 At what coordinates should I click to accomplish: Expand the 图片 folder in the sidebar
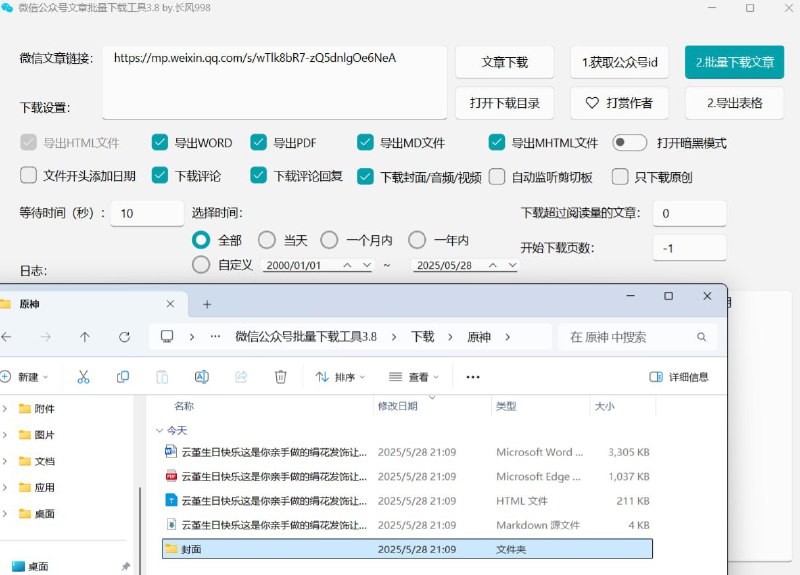coord(5,435)
